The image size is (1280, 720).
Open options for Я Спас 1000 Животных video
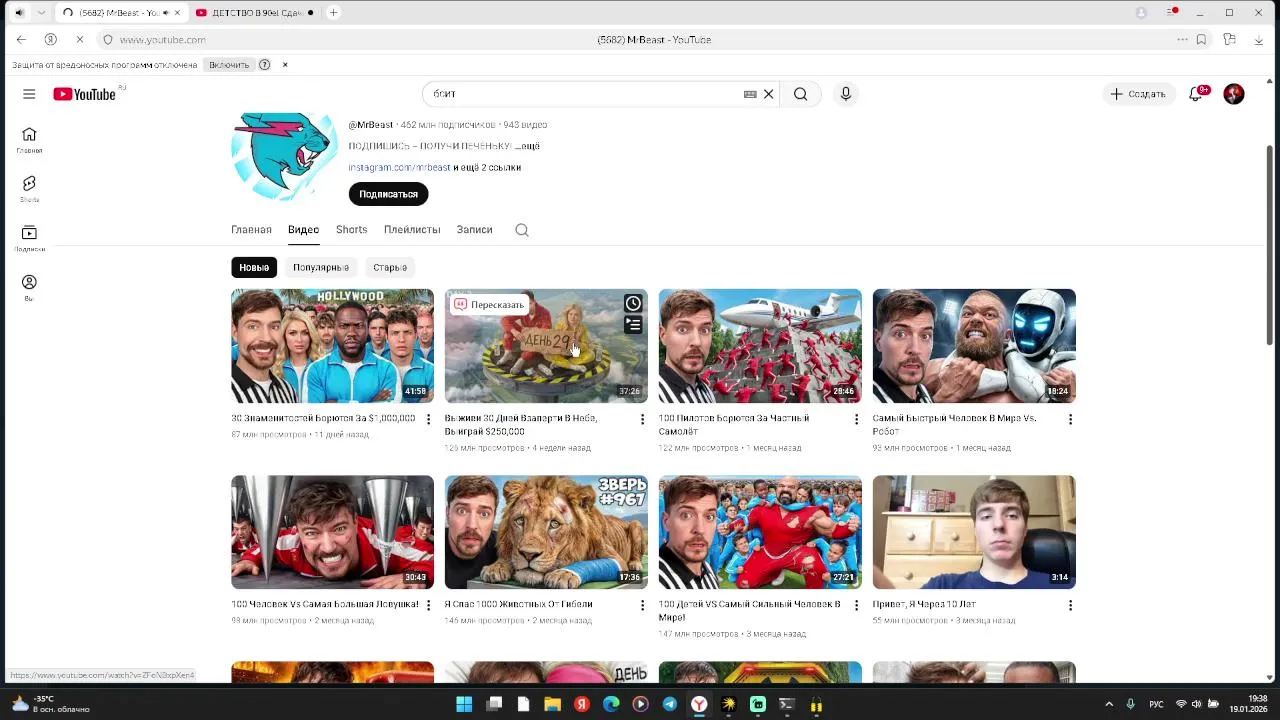point(642,605)
